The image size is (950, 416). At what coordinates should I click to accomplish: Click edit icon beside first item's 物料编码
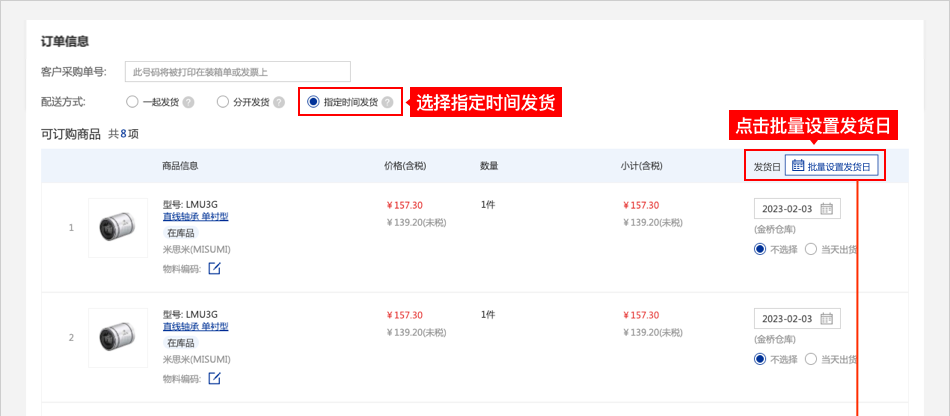(x=214, y=268)
